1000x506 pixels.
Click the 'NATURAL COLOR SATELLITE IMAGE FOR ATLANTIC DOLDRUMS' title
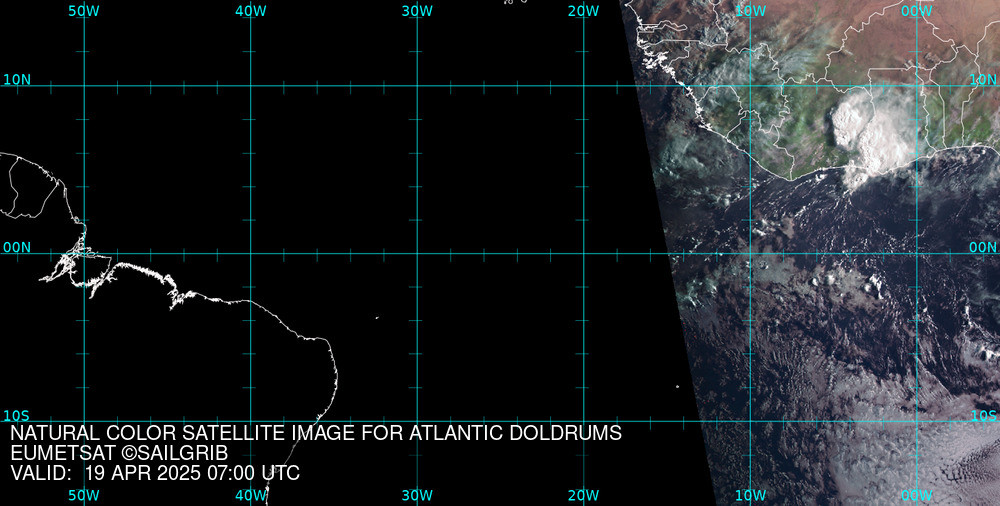click(x=316, y=433)
